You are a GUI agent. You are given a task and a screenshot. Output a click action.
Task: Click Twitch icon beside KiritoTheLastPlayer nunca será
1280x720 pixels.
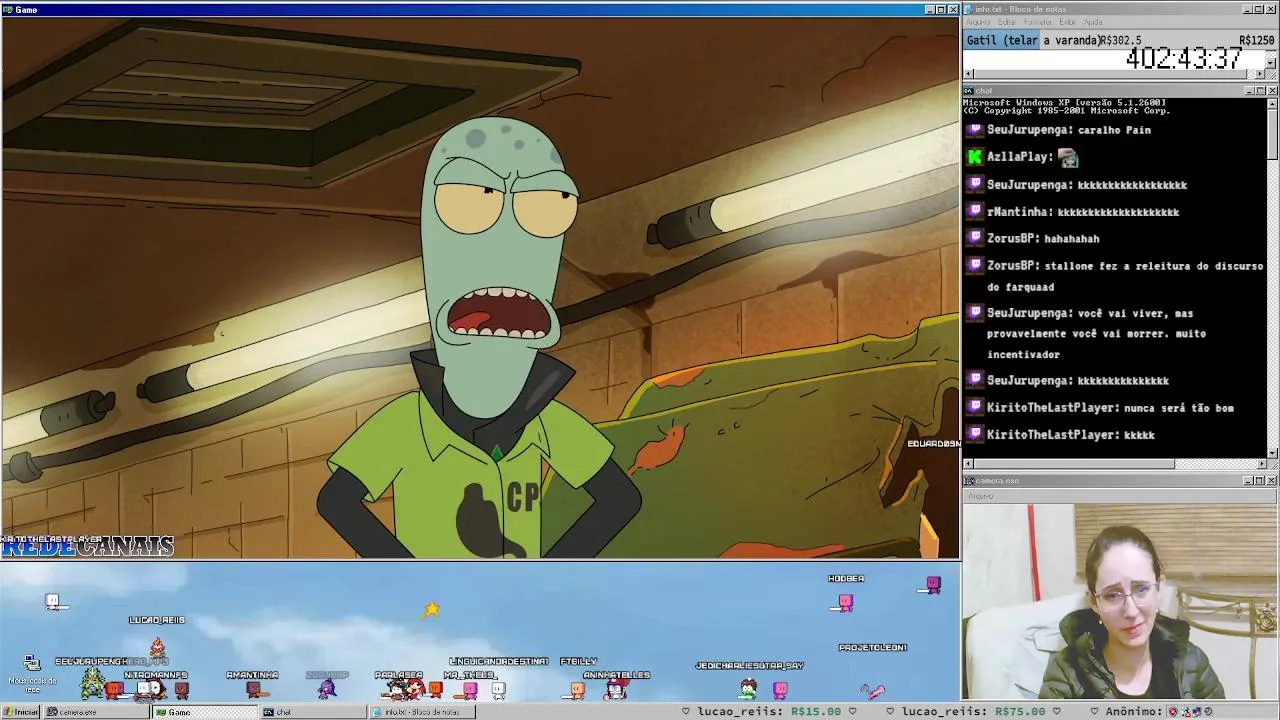(975, 407)
